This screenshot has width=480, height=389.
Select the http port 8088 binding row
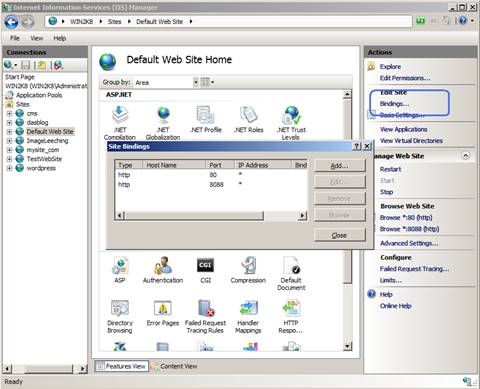[211, 184]
